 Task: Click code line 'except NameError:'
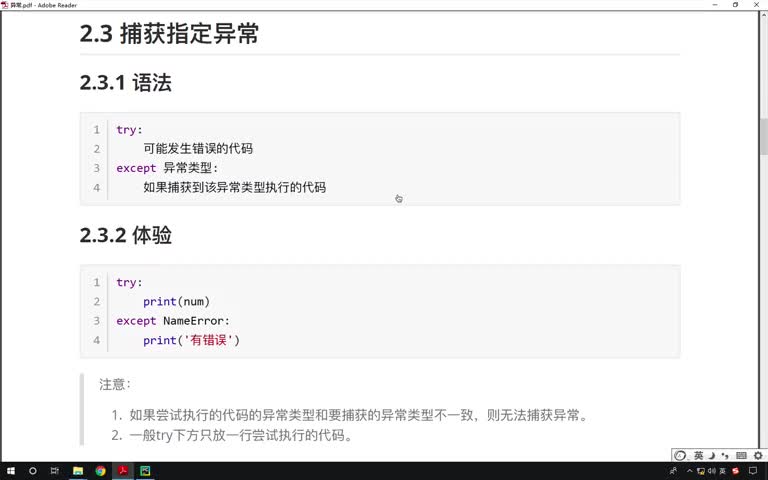(173, 321)
